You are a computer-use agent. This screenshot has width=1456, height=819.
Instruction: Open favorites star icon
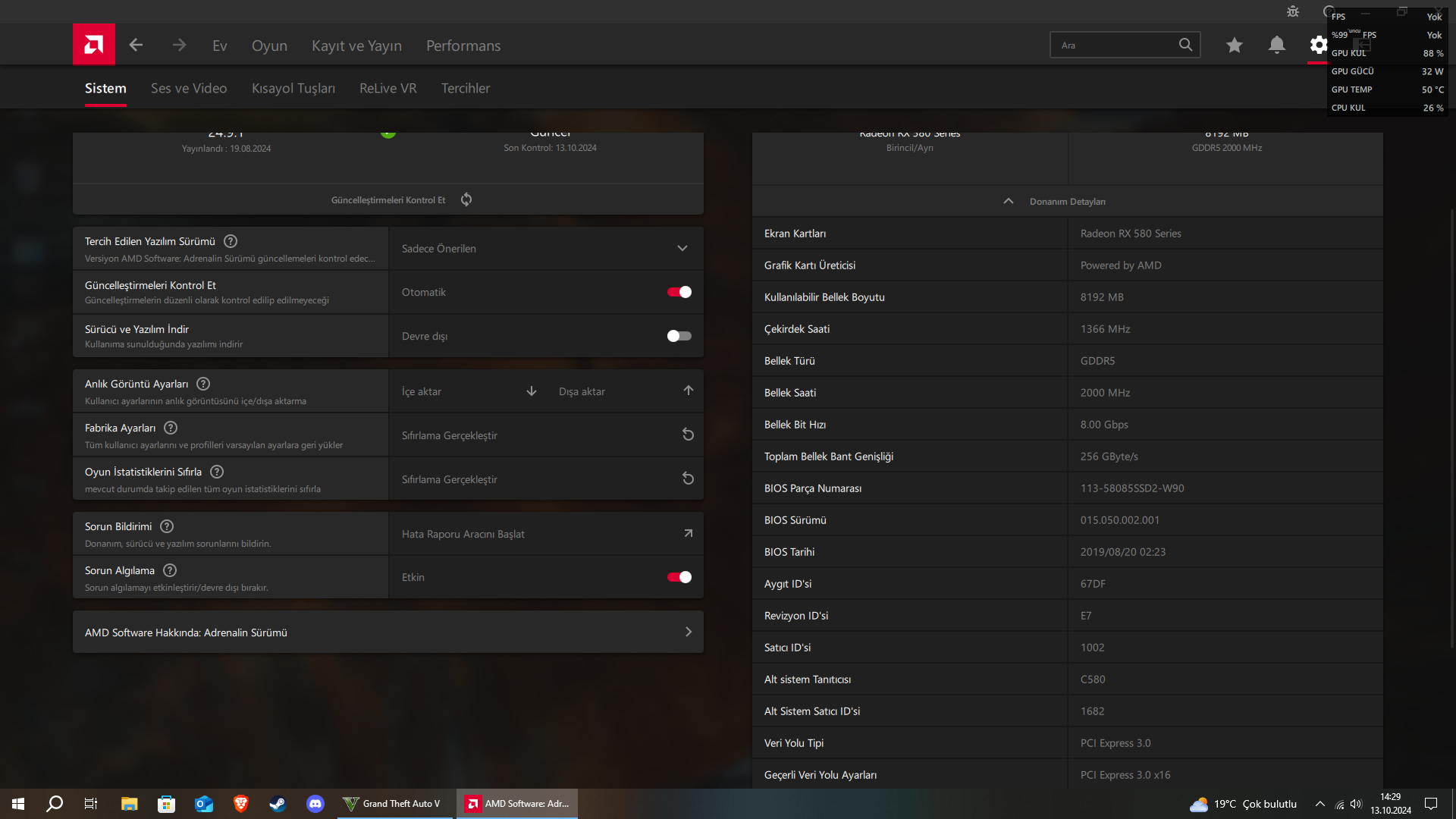(1234, 45)
